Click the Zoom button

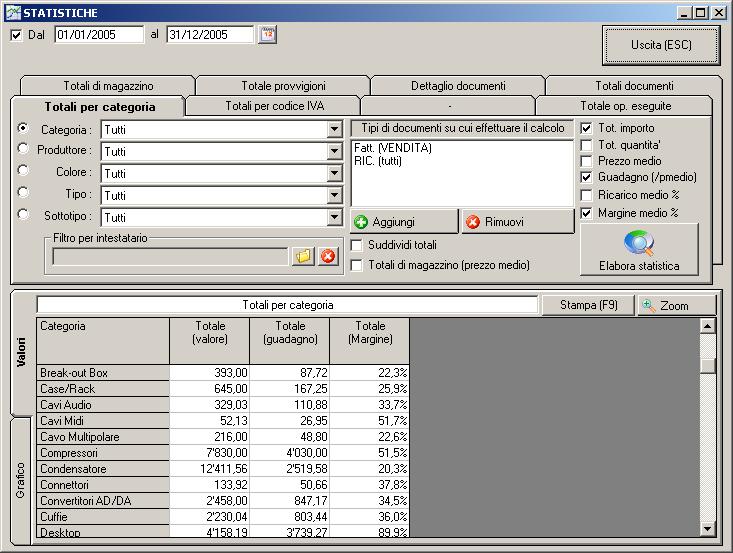click(676, 305)
